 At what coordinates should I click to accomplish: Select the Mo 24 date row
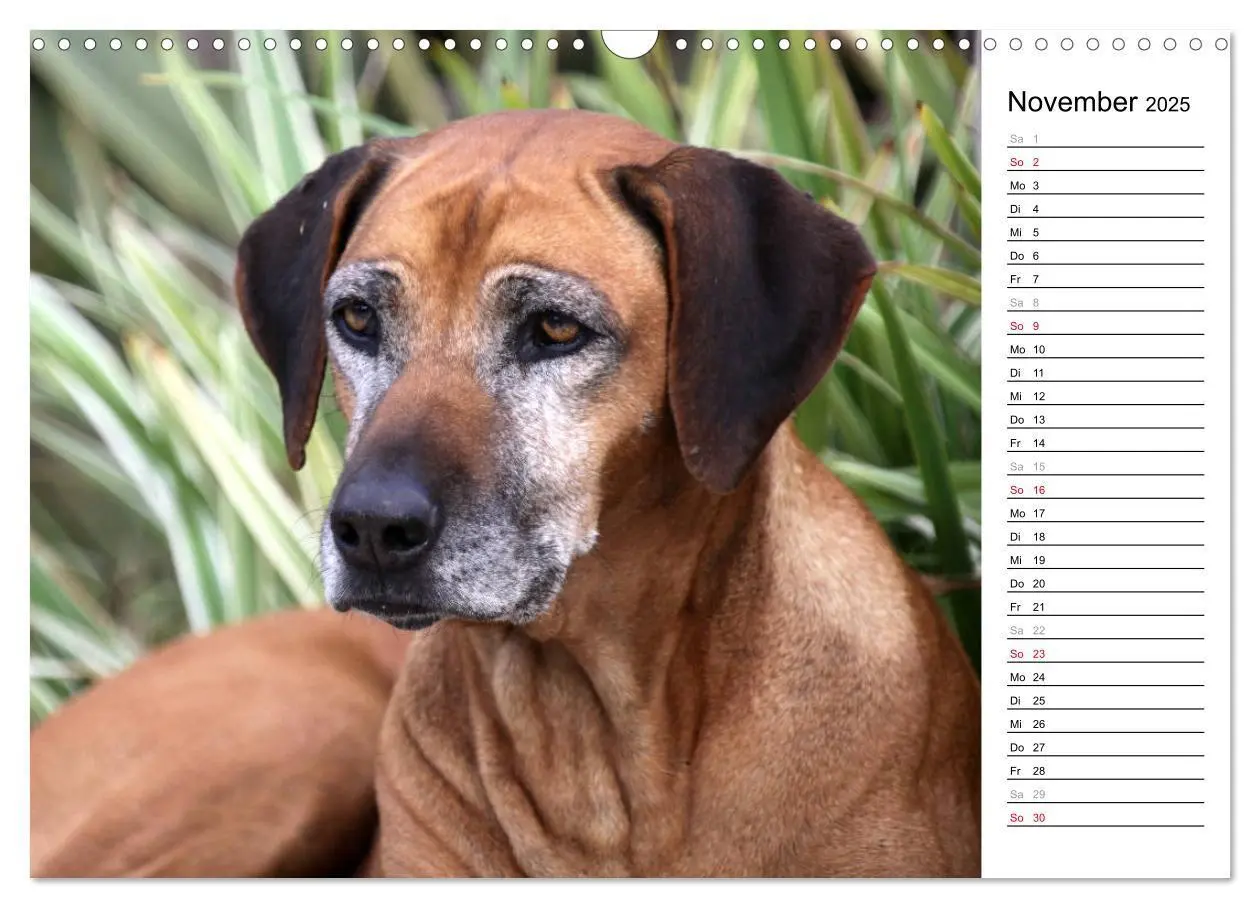click(x=1105, y=677)
